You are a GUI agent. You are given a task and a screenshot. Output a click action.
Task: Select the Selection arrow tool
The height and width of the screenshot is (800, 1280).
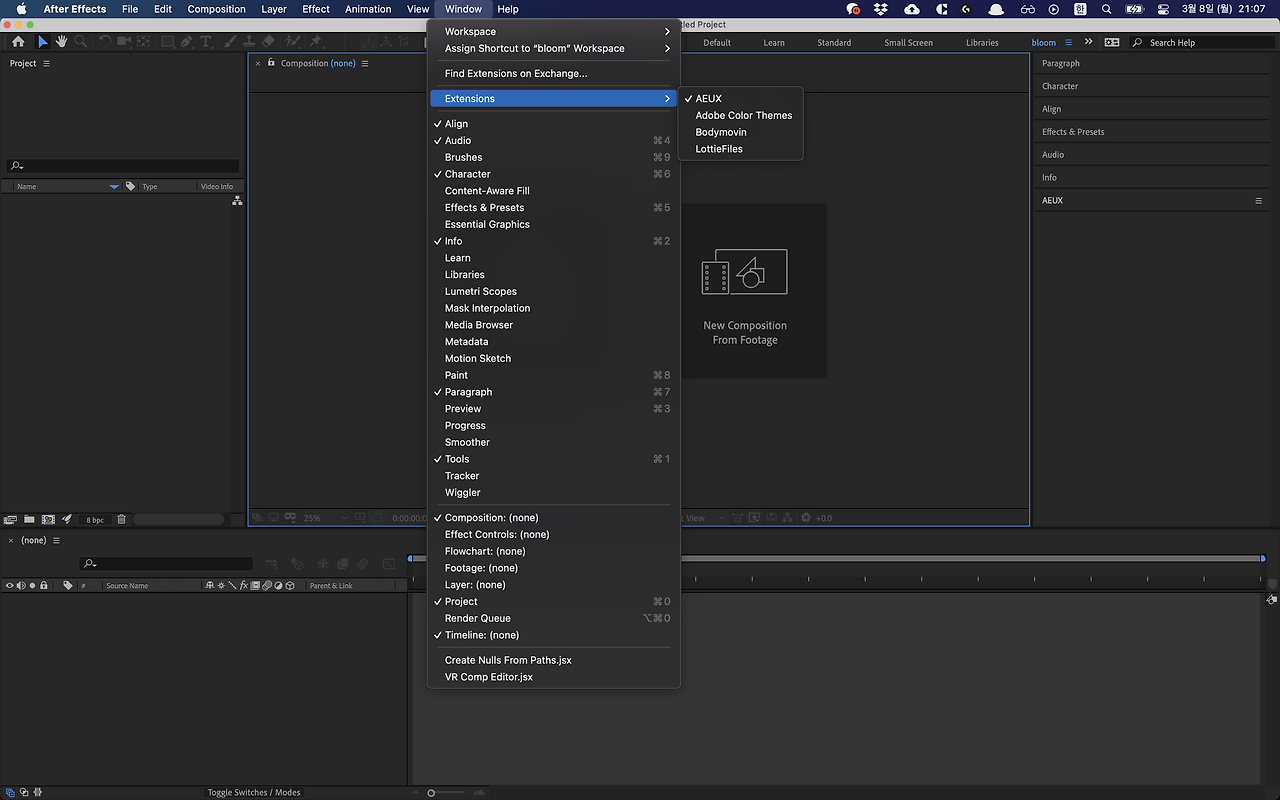[x=42, y=42]
